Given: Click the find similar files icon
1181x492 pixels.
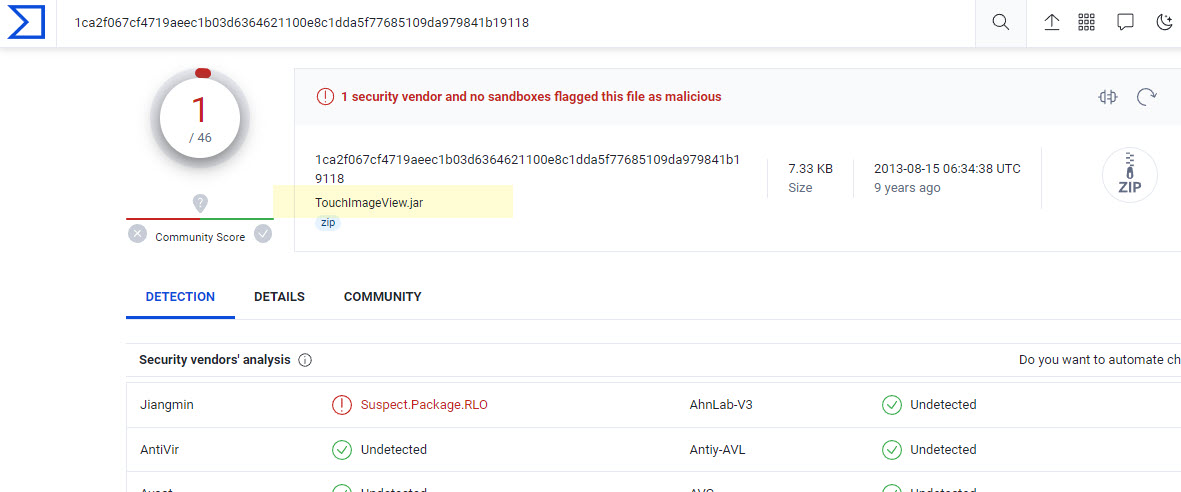Looking at the screenshot, I should tap(1107, 97).
